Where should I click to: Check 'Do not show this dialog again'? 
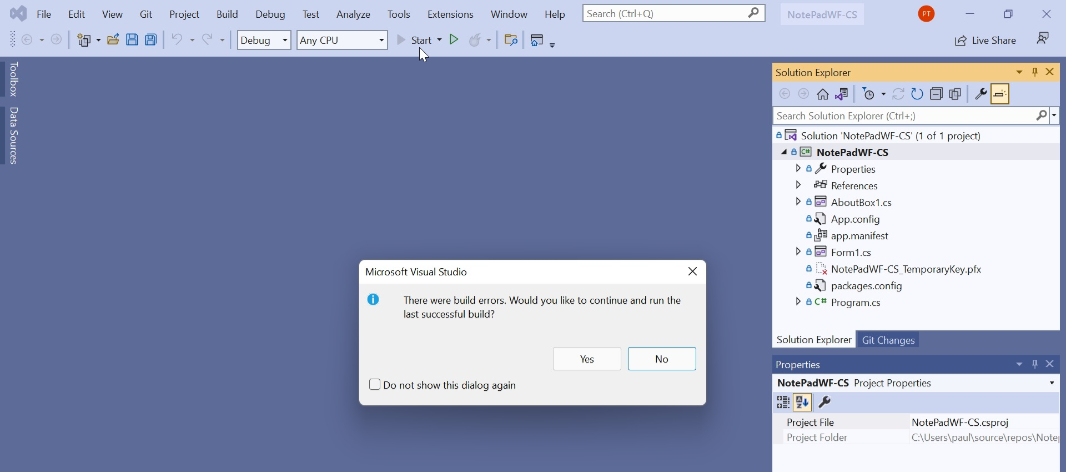click(375, 384)
